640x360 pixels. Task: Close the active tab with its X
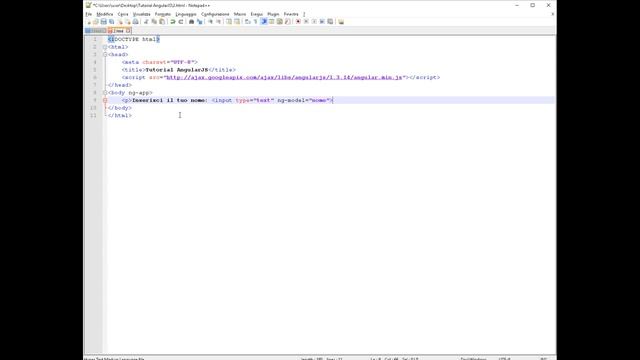pos(128,31)
